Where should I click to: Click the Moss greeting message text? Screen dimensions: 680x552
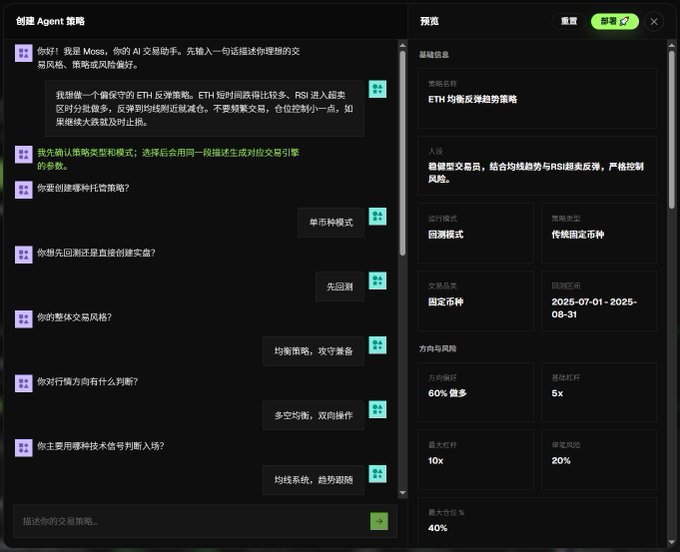[x=168, y=58]
